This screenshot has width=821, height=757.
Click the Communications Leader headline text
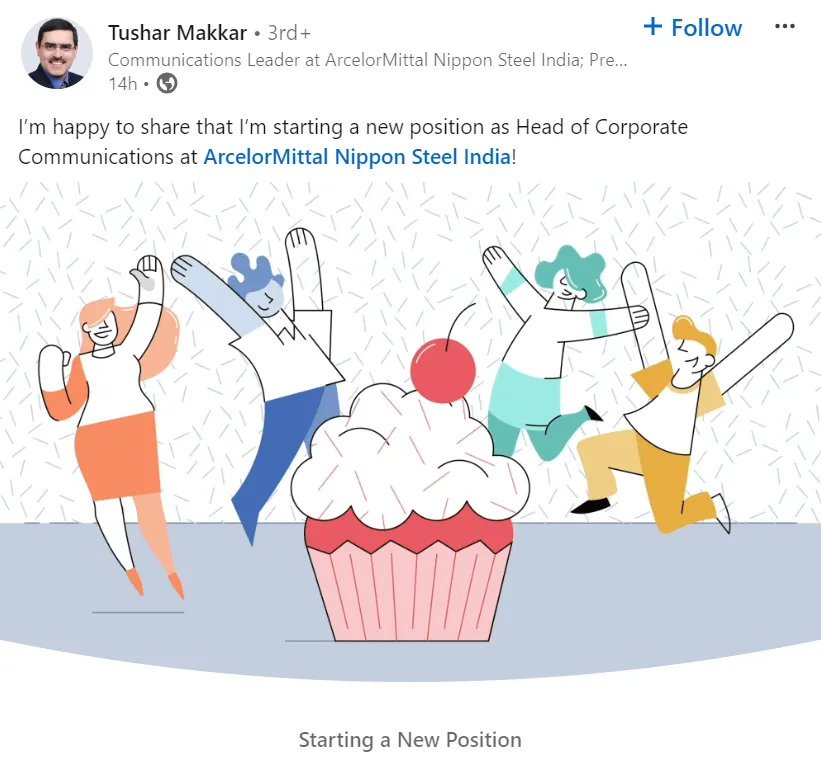point(368,60)
